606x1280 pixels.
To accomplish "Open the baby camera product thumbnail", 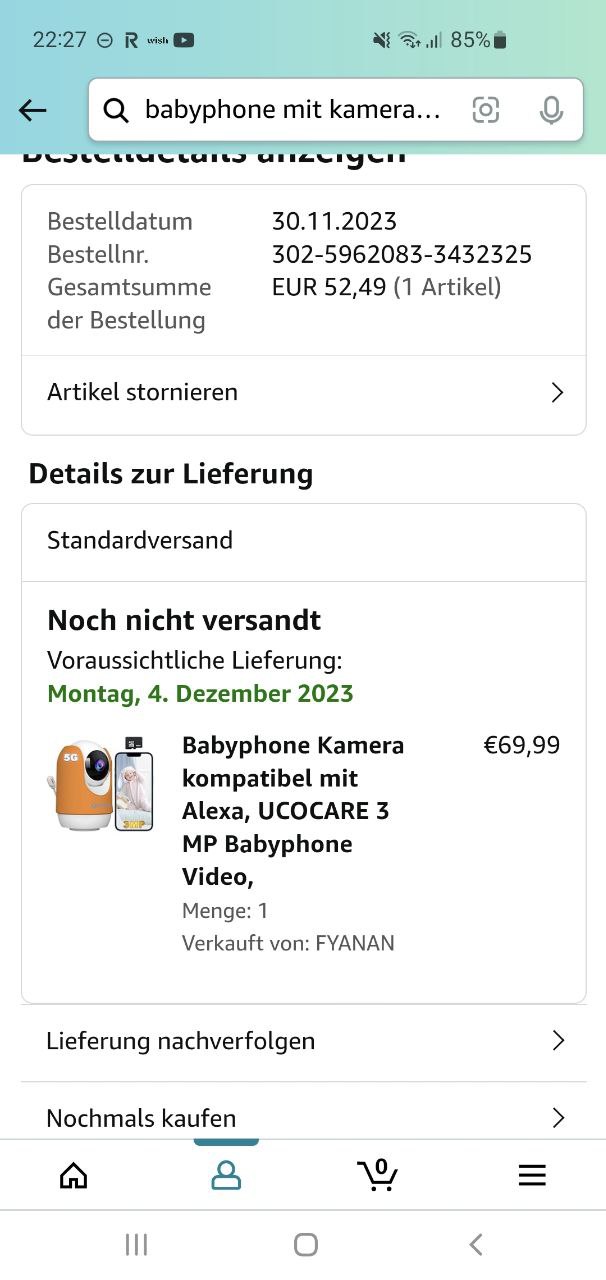I will tap(100, 785).
